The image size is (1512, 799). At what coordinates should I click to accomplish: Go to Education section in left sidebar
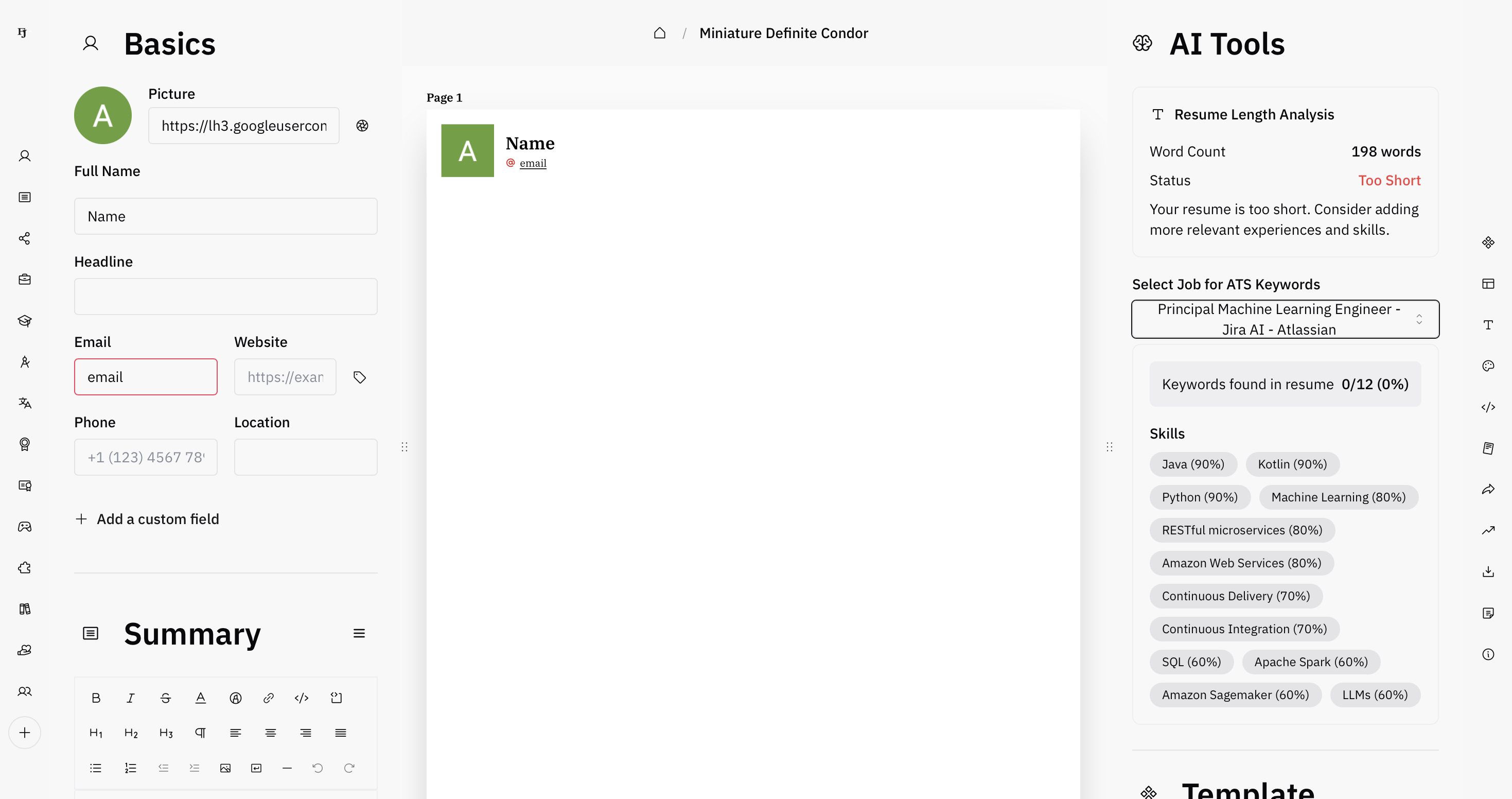(x=25, y=321)
